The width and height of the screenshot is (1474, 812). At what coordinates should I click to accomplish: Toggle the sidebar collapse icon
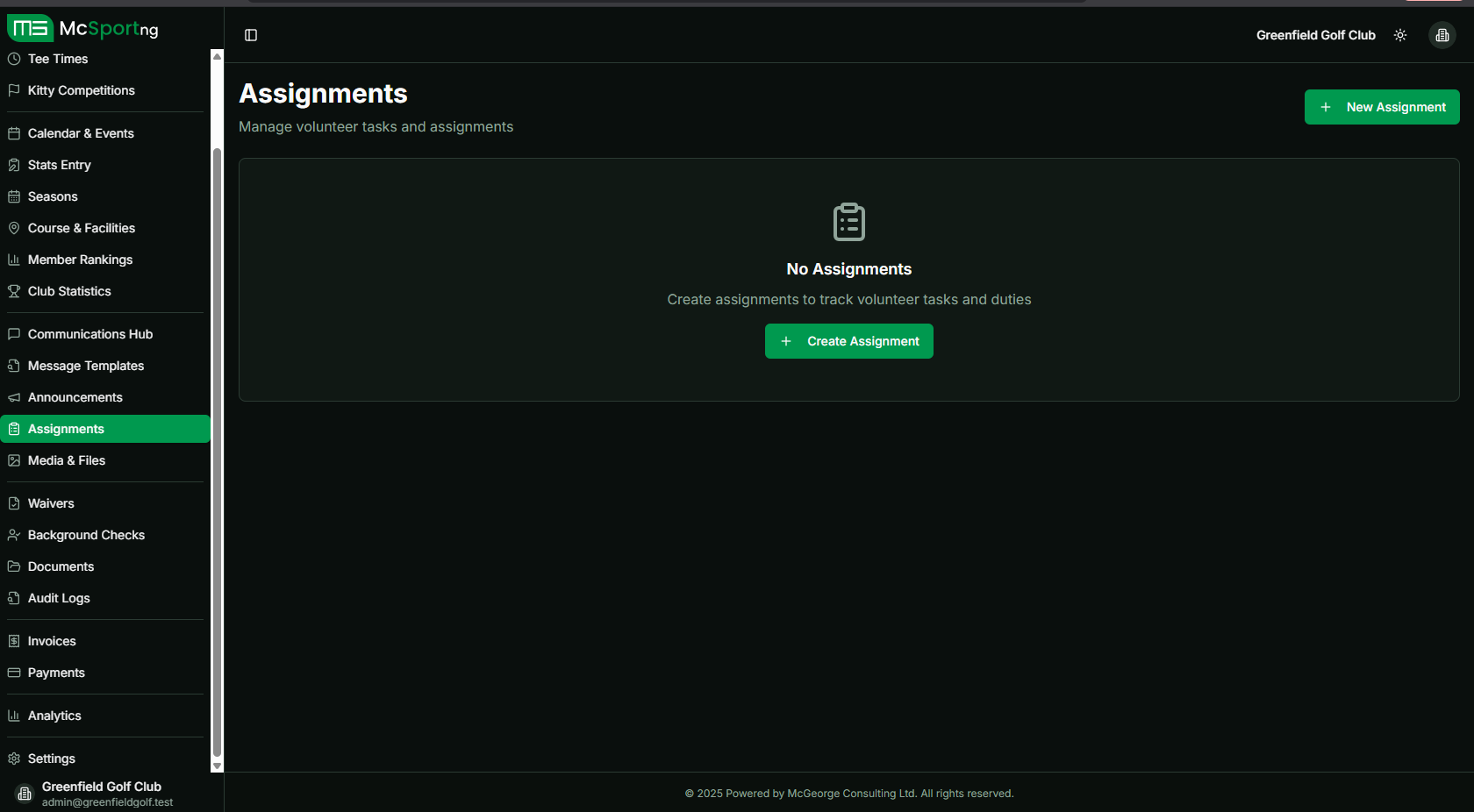(x=251, y=35)
